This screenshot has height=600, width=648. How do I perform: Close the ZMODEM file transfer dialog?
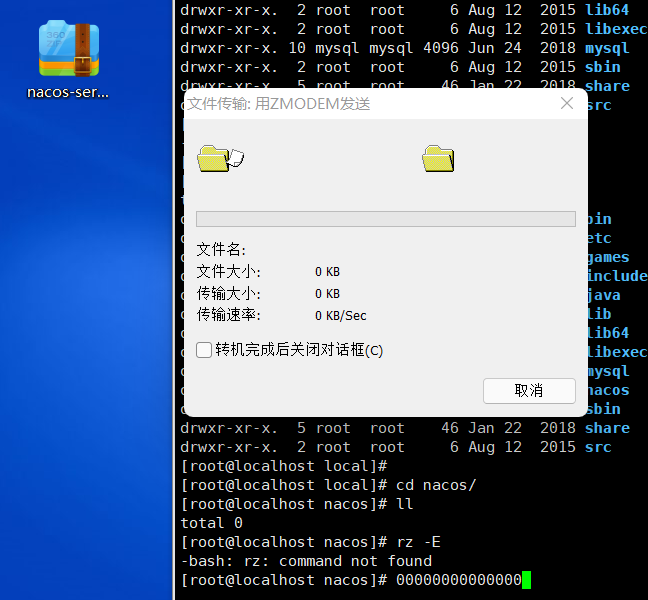click(567, 103)
